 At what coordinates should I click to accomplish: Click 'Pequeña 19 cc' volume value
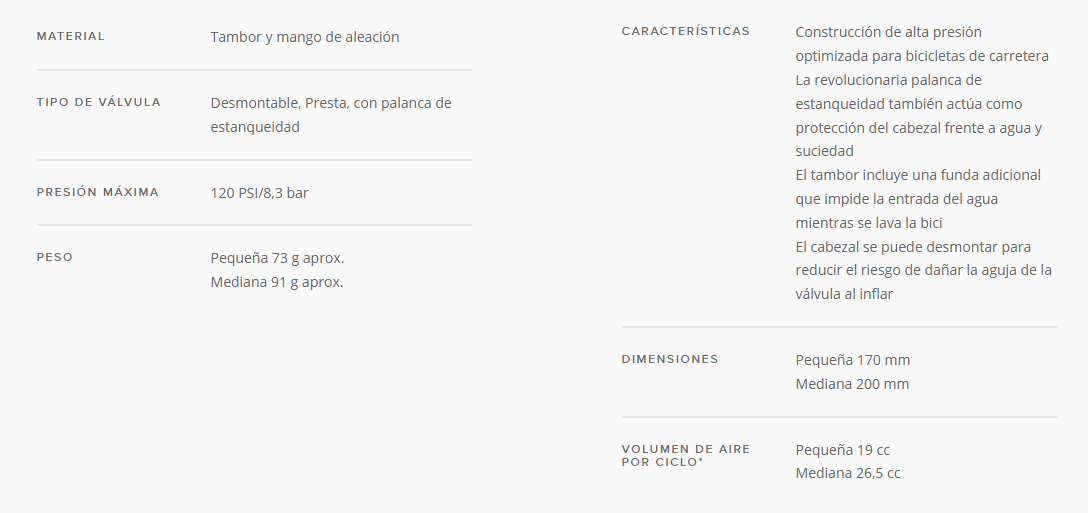coord(842,450)
